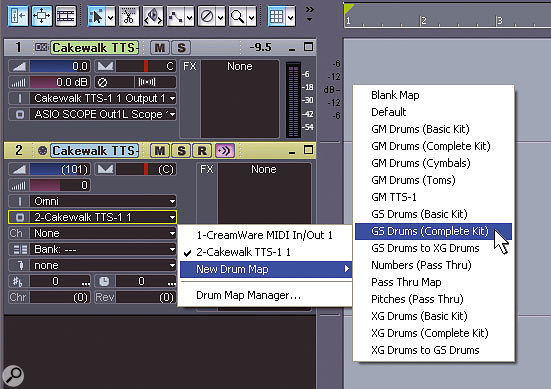The height and width of the screenshot is (389, 551).
Task: Select the Zoom magnifier tool in toolbar
Action: coord(238,16)
